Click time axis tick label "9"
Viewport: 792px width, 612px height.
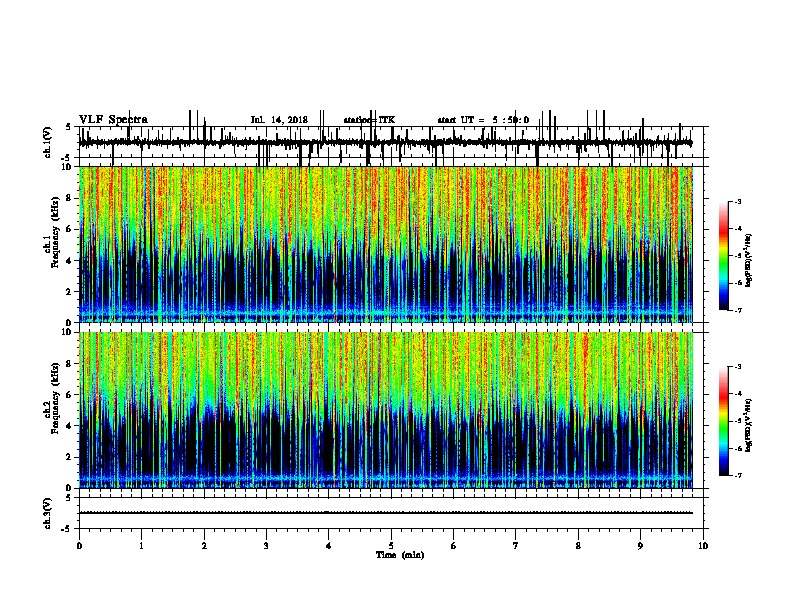click(x=640, y=546)
